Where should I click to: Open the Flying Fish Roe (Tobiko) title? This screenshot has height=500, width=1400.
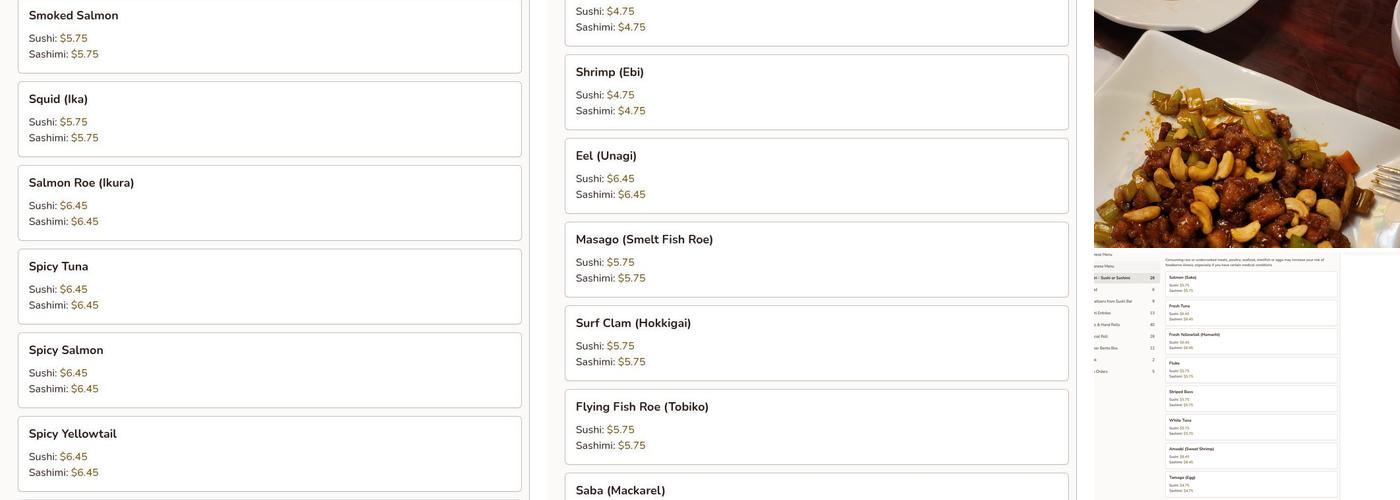(x=642, y=407)
